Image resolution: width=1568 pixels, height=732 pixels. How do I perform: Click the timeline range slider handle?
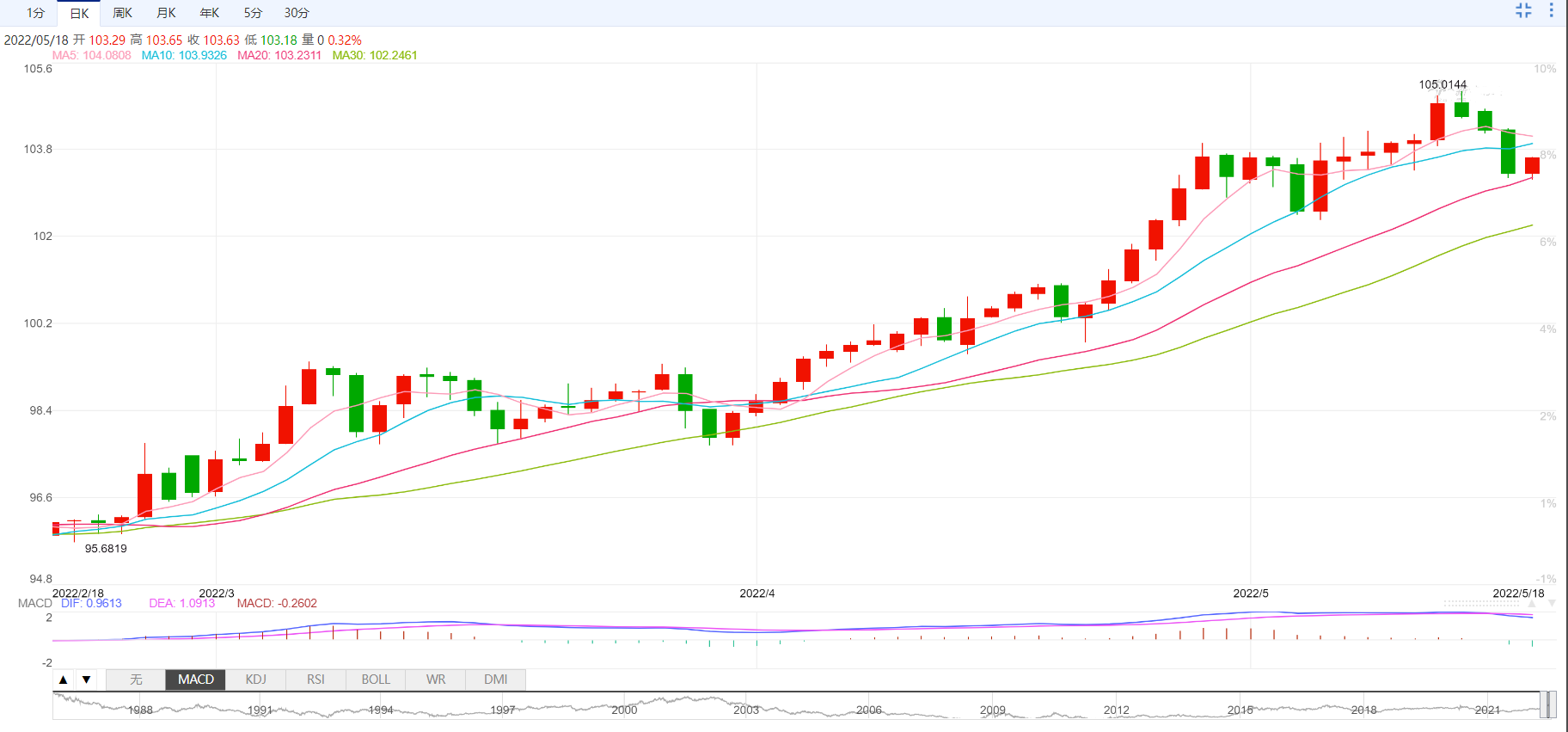tap(1547, 704)
